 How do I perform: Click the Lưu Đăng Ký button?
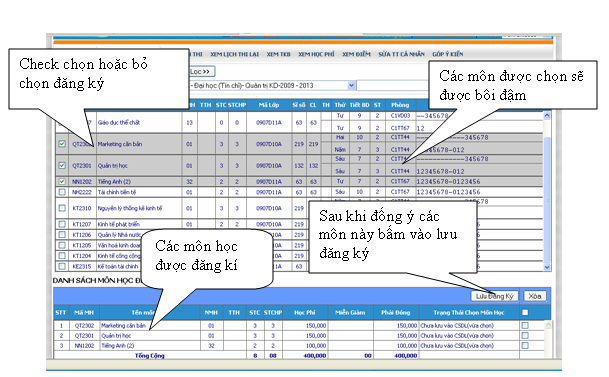(494, 296)
